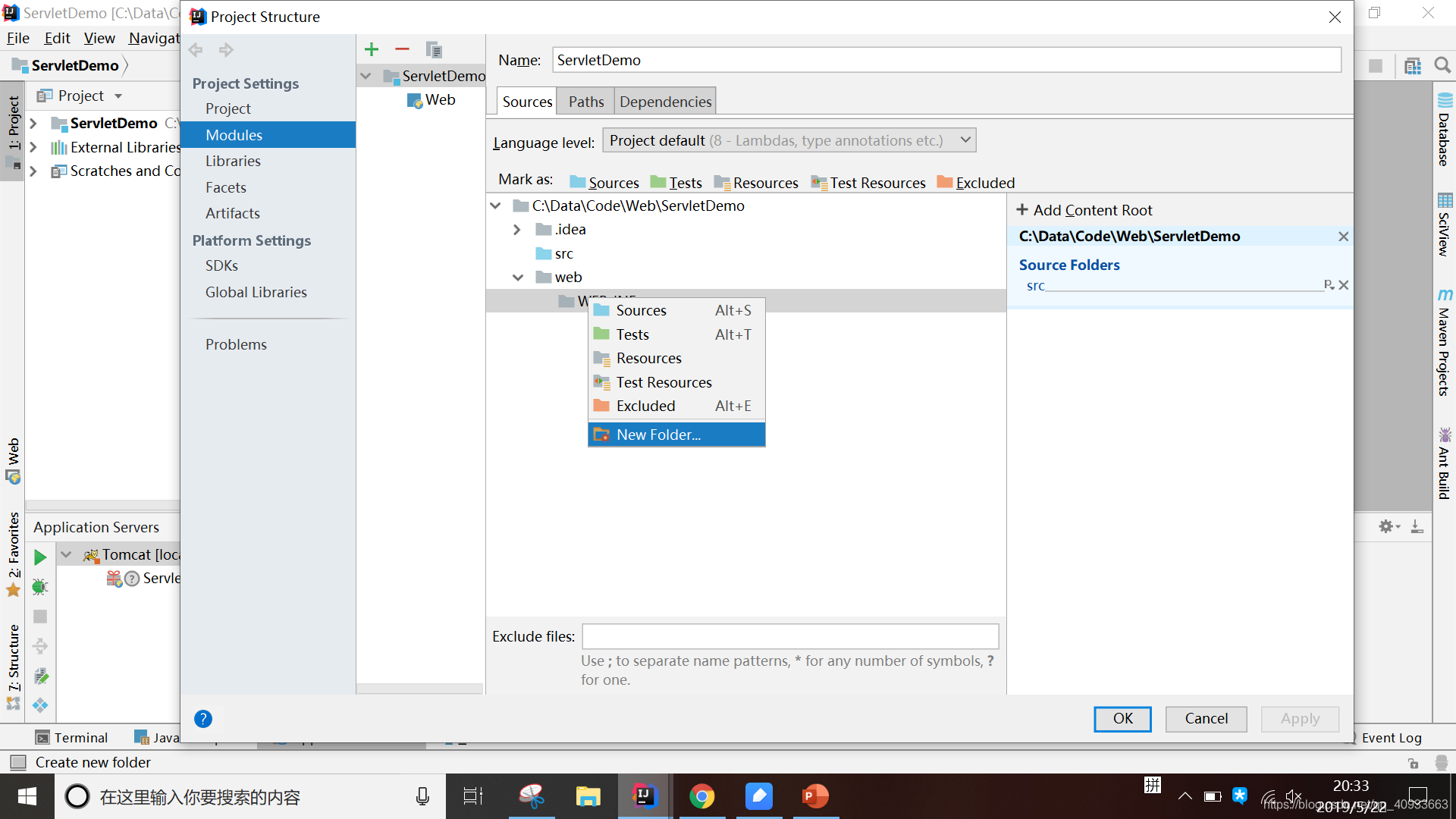Select New Folder... in the context menu

pyautogui.click(x=676, y=435)
